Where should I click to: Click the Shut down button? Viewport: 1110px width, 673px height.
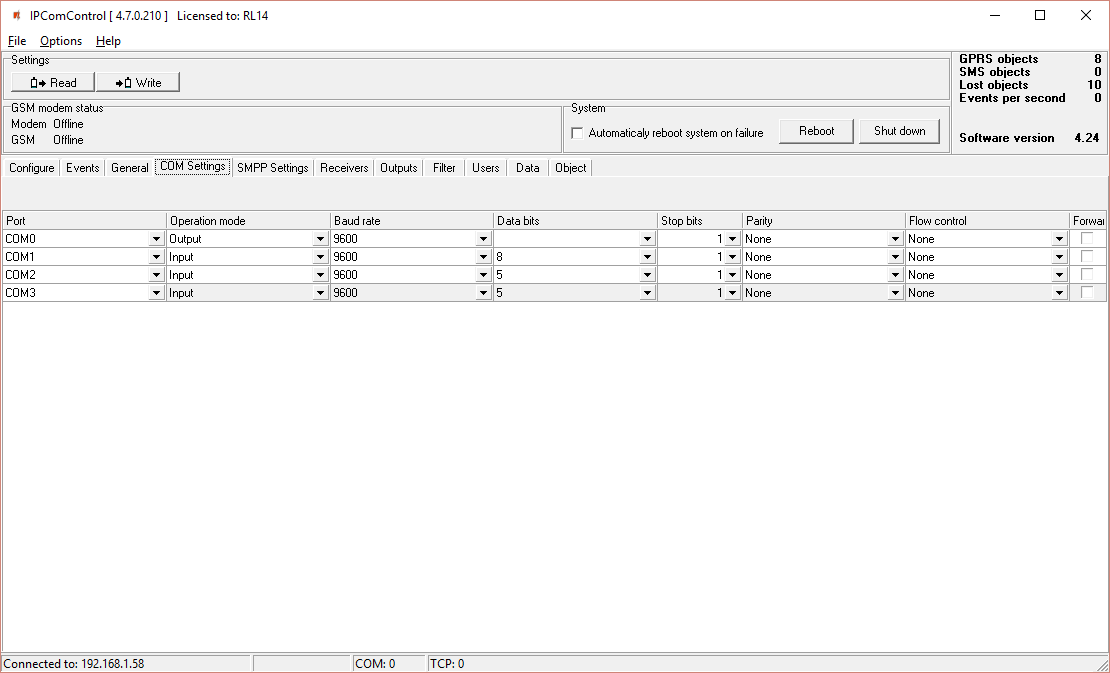(x=899, y=131)
